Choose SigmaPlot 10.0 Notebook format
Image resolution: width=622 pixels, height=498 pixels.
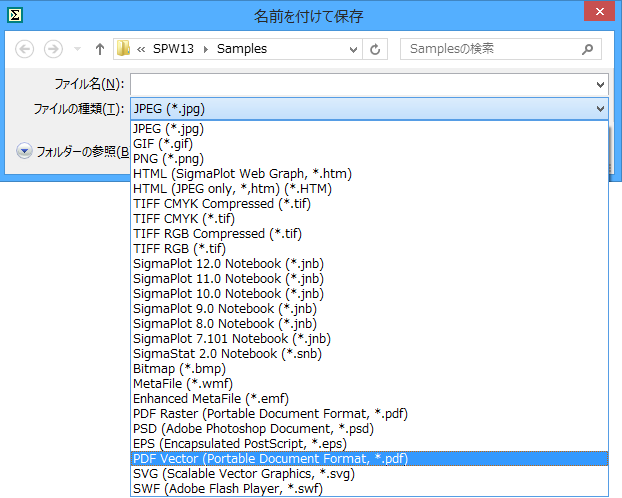[369, 294]
